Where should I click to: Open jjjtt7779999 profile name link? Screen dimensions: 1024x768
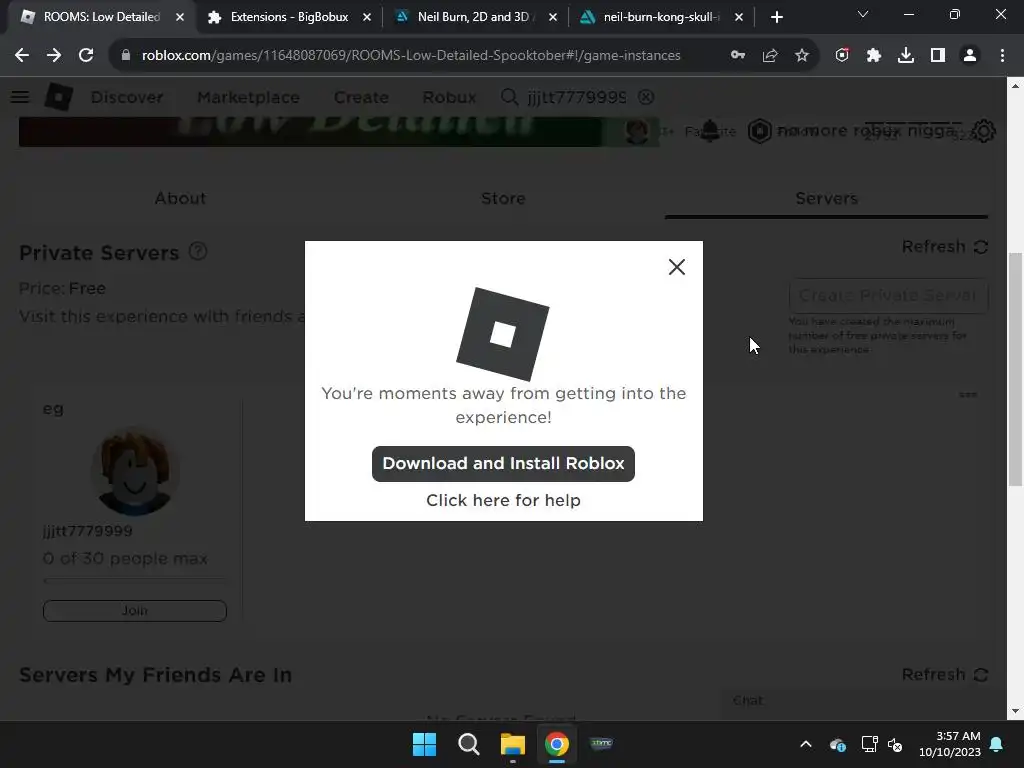click(88, 531)
